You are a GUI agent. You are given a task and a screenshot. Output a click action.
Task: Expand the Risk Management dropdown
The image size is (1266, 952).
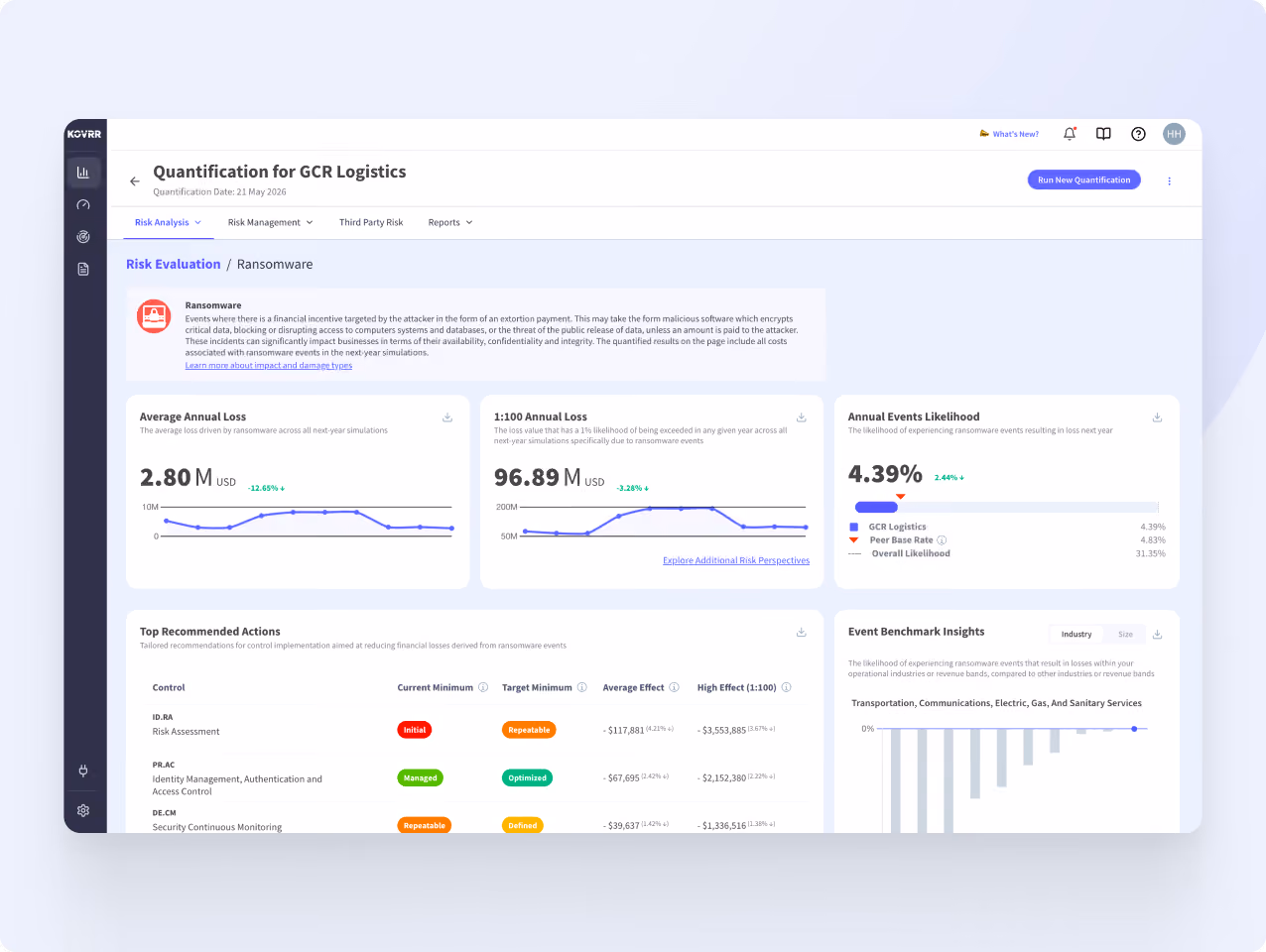click(x=270, y=222)
